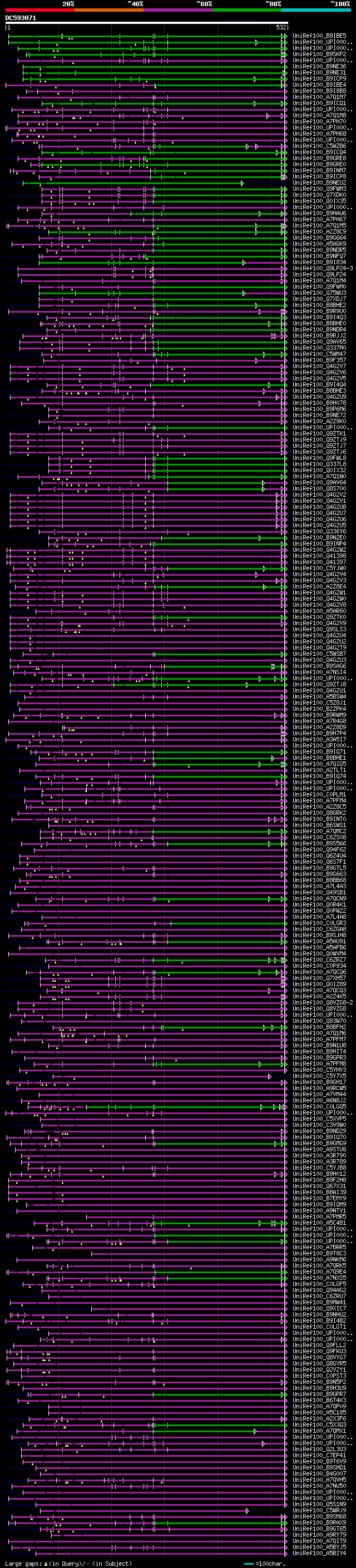Click the red 20% identity legend bar

tap(39, 10)
